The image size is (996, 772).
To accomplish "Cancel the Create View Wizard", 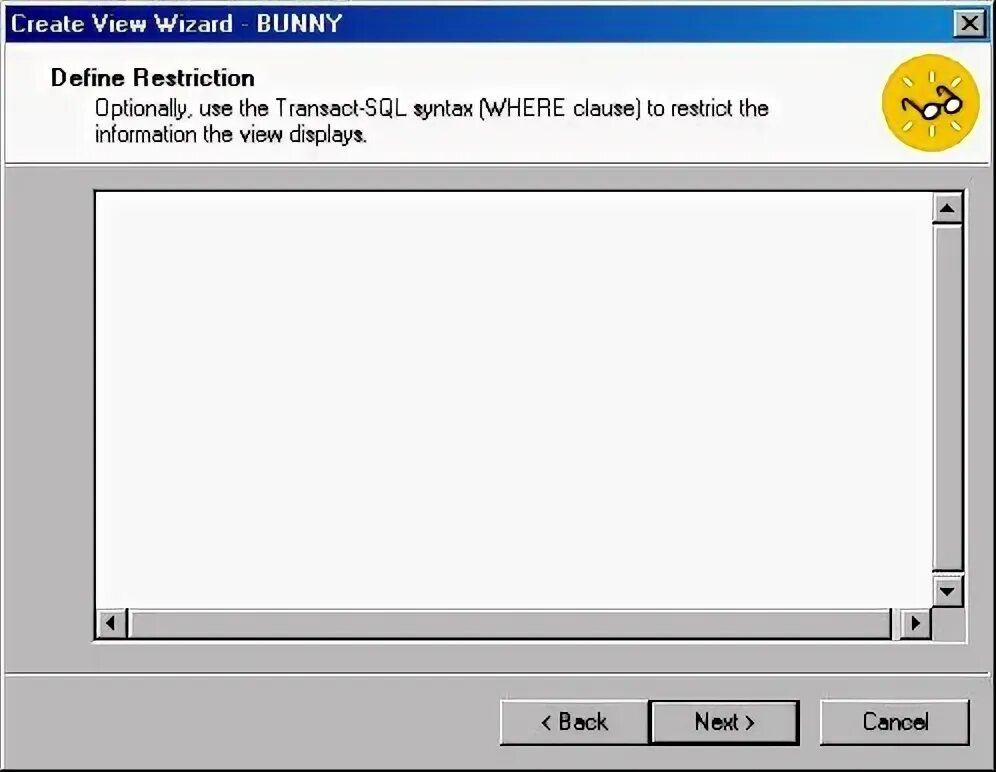I will (x=894, y=722).
